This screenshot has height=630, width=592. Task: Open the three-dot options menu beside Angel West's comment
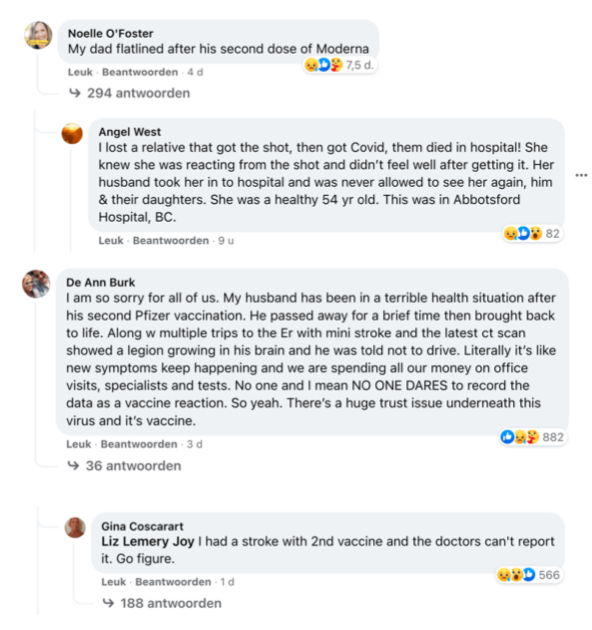coord(581,175)
